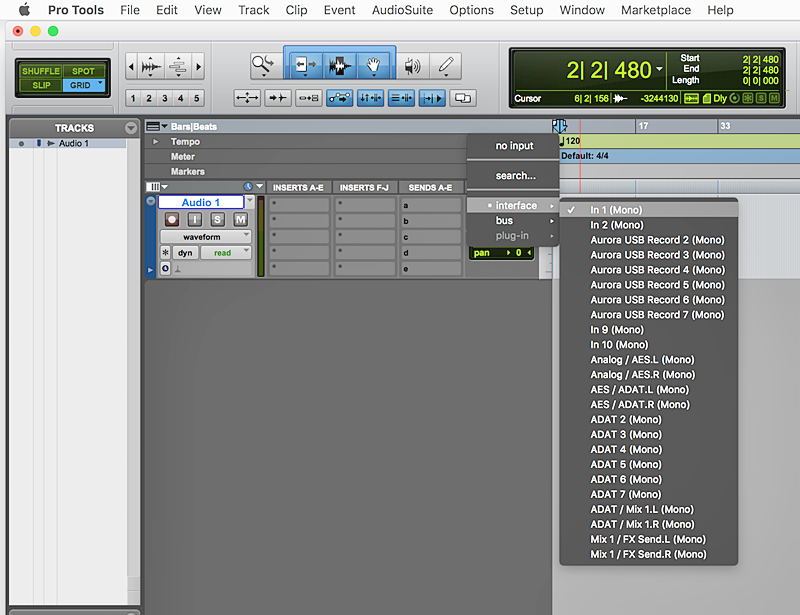Select the Trim tool

point(305,65)
